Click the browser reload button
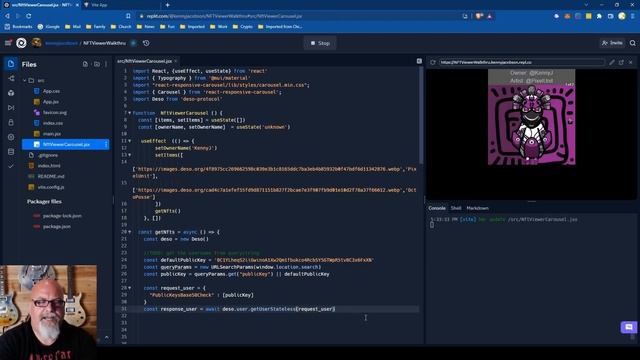 tap(29, 16)
